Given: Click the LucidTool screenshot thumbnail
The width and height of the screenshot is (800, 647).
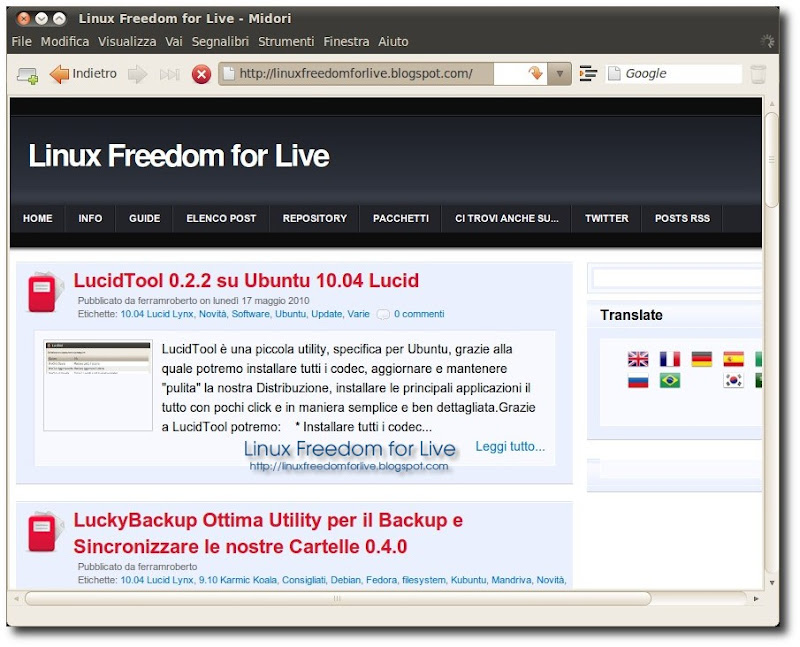Looking at the screenshot, I should 98,386.
